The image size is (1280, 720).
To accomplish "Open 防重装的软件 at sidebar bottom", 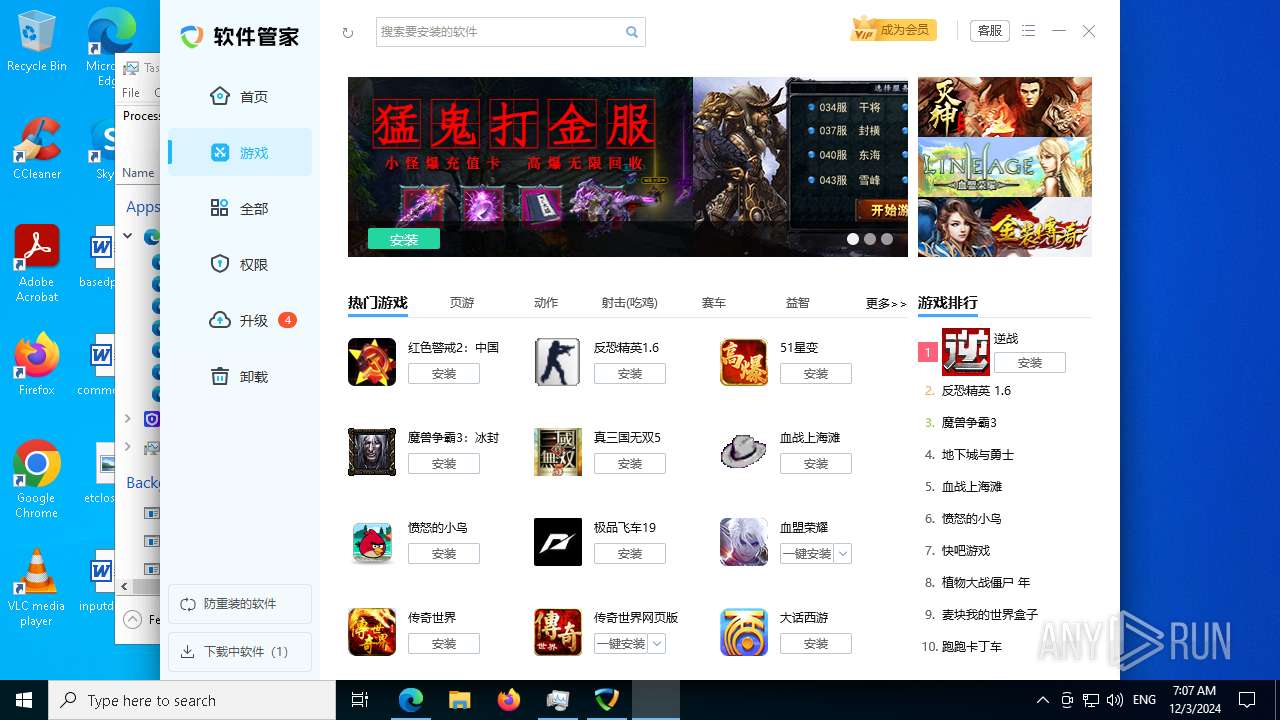I will [240, 604].
